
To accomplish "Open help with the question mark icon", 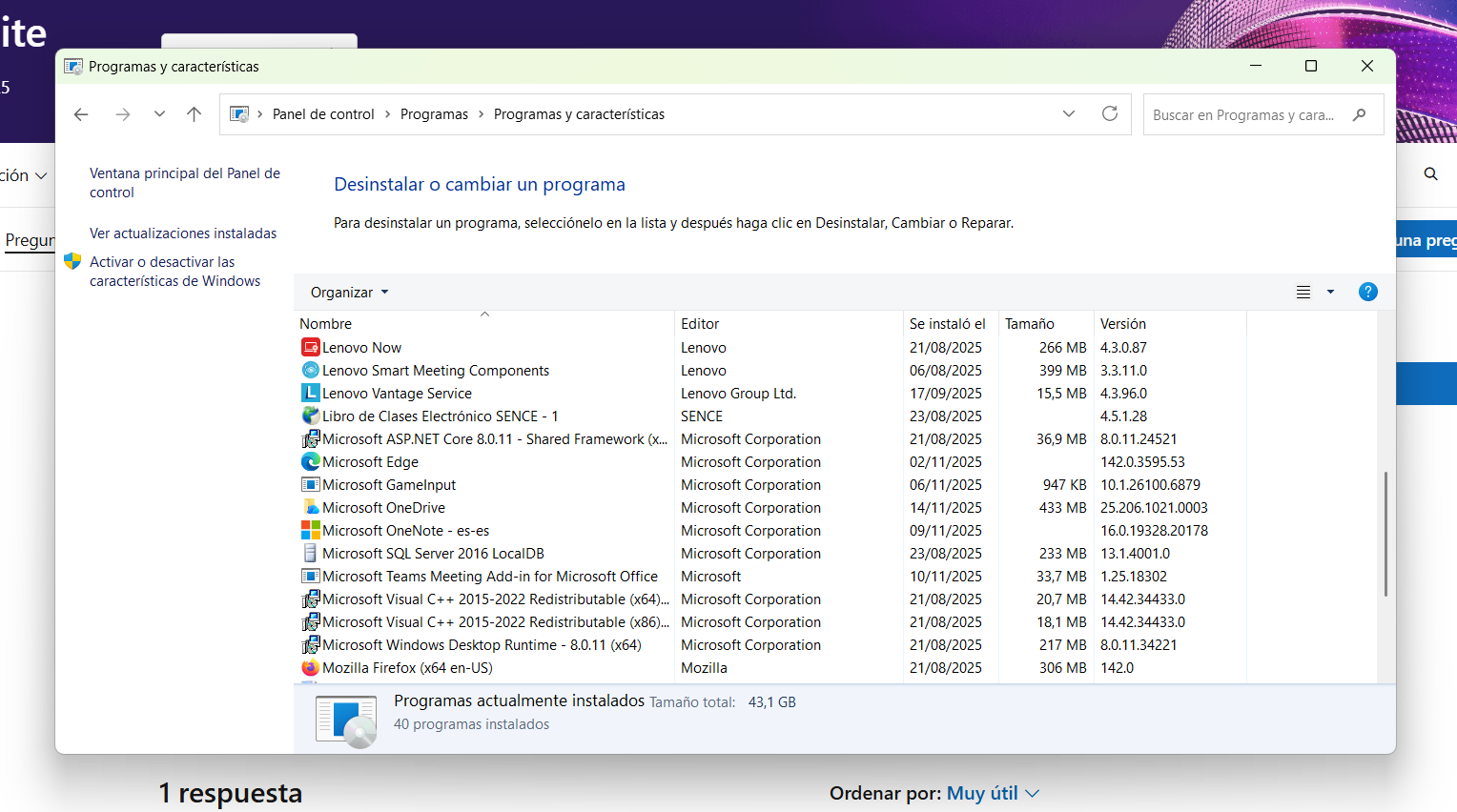I will pyautogui.click(x=1368, y=292).
